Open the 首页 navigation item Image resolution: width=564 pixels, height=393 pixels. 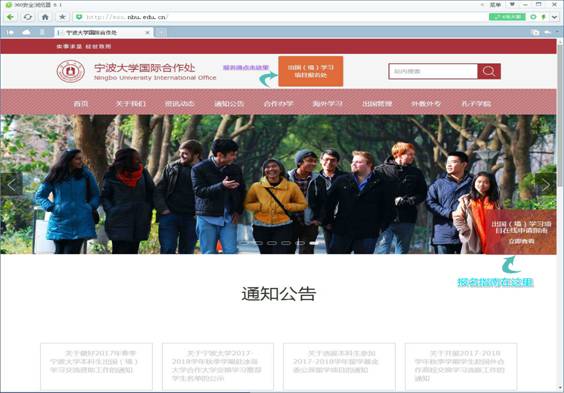click(81, 104)
